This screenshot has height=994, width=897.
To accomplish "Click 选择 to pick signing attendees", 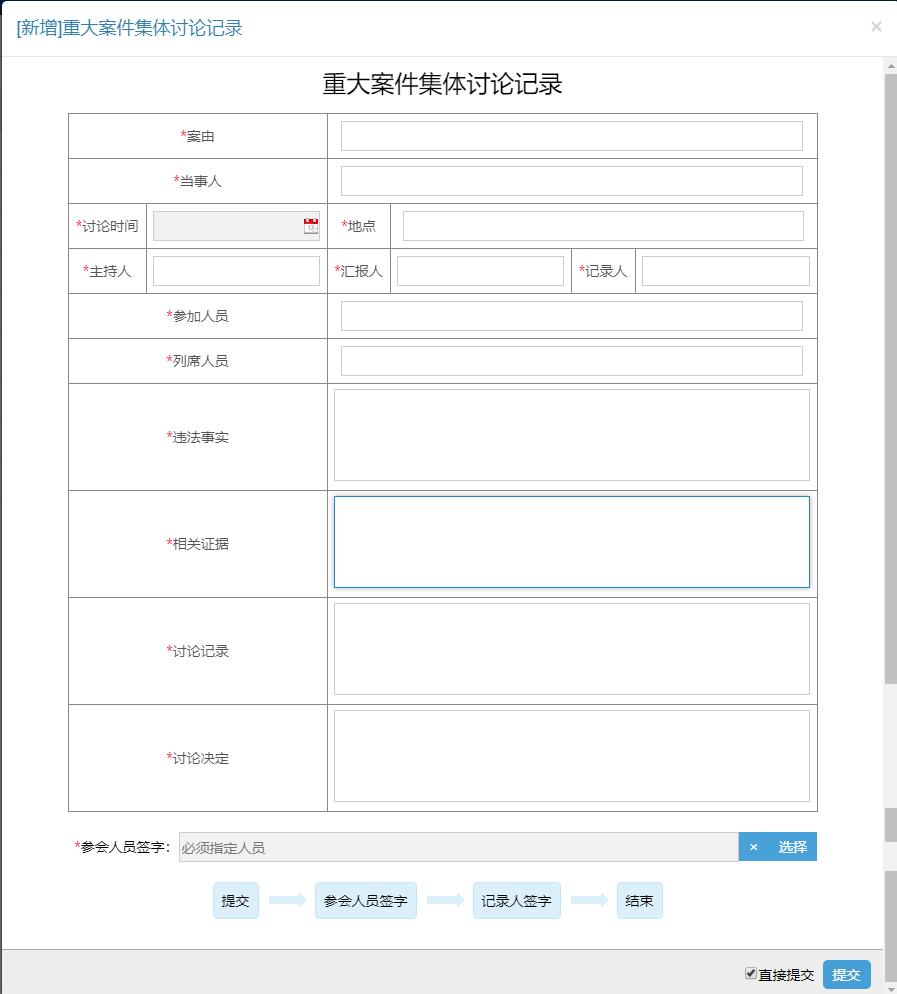I will (x=792, y=847).
